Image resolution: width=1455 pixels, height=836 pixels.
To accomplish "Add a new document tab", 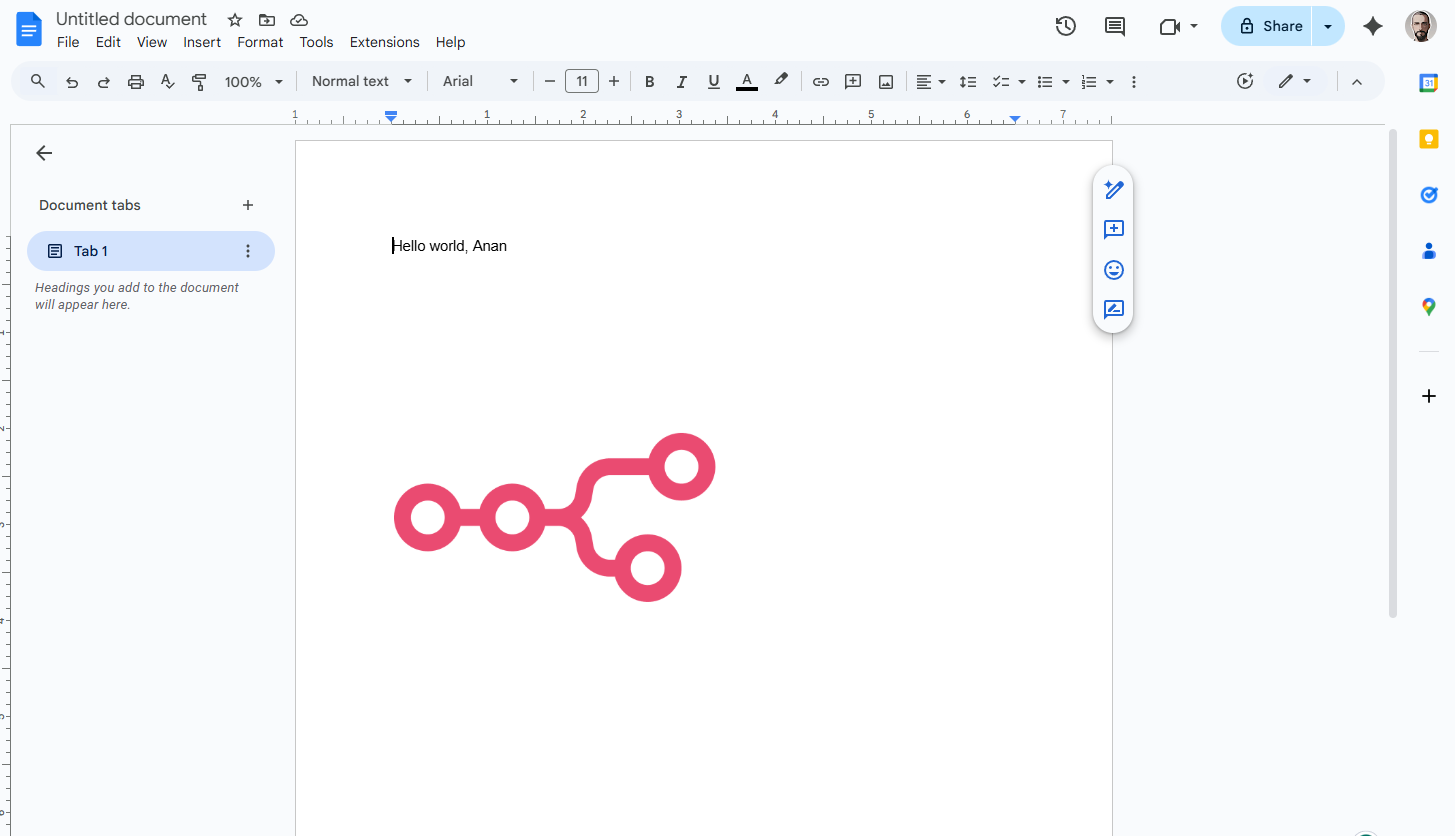I will [248, 205].
